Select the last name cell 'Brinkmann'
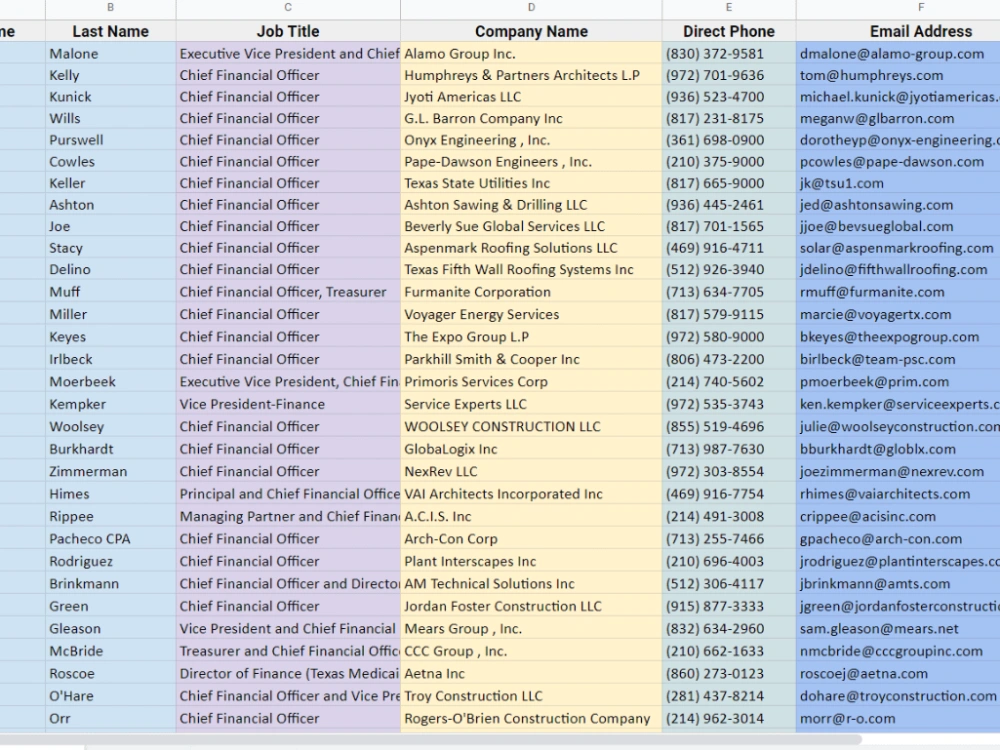Screen dimensions: 1000x750 click(110, 584)
